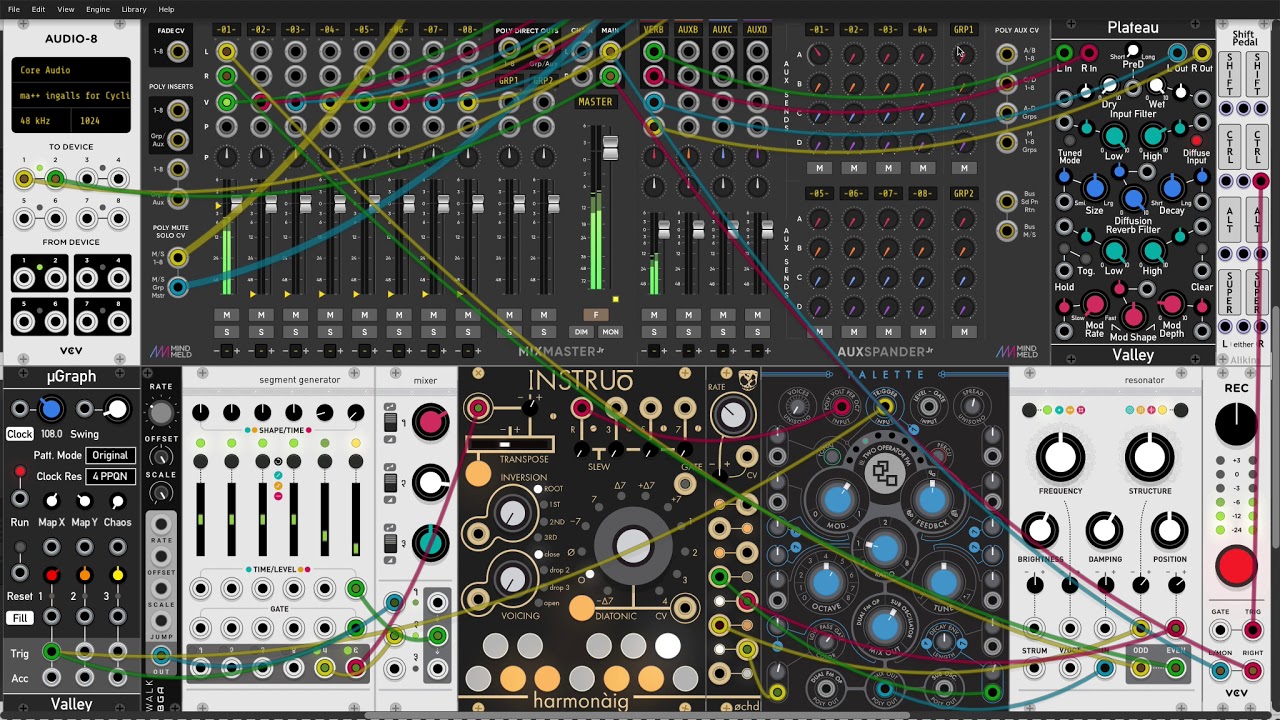Click first segment generator level slider
The image size is (1280, 720).
pyautogui.click(x=201, y=518)
